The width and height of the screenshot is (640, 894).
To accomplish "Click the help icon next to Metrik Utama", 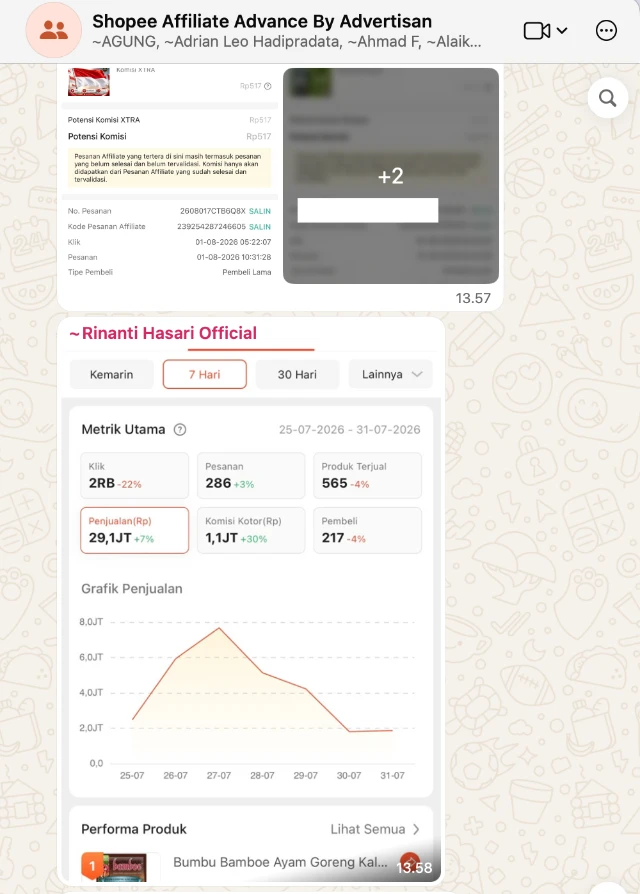I will click(180, 429).
